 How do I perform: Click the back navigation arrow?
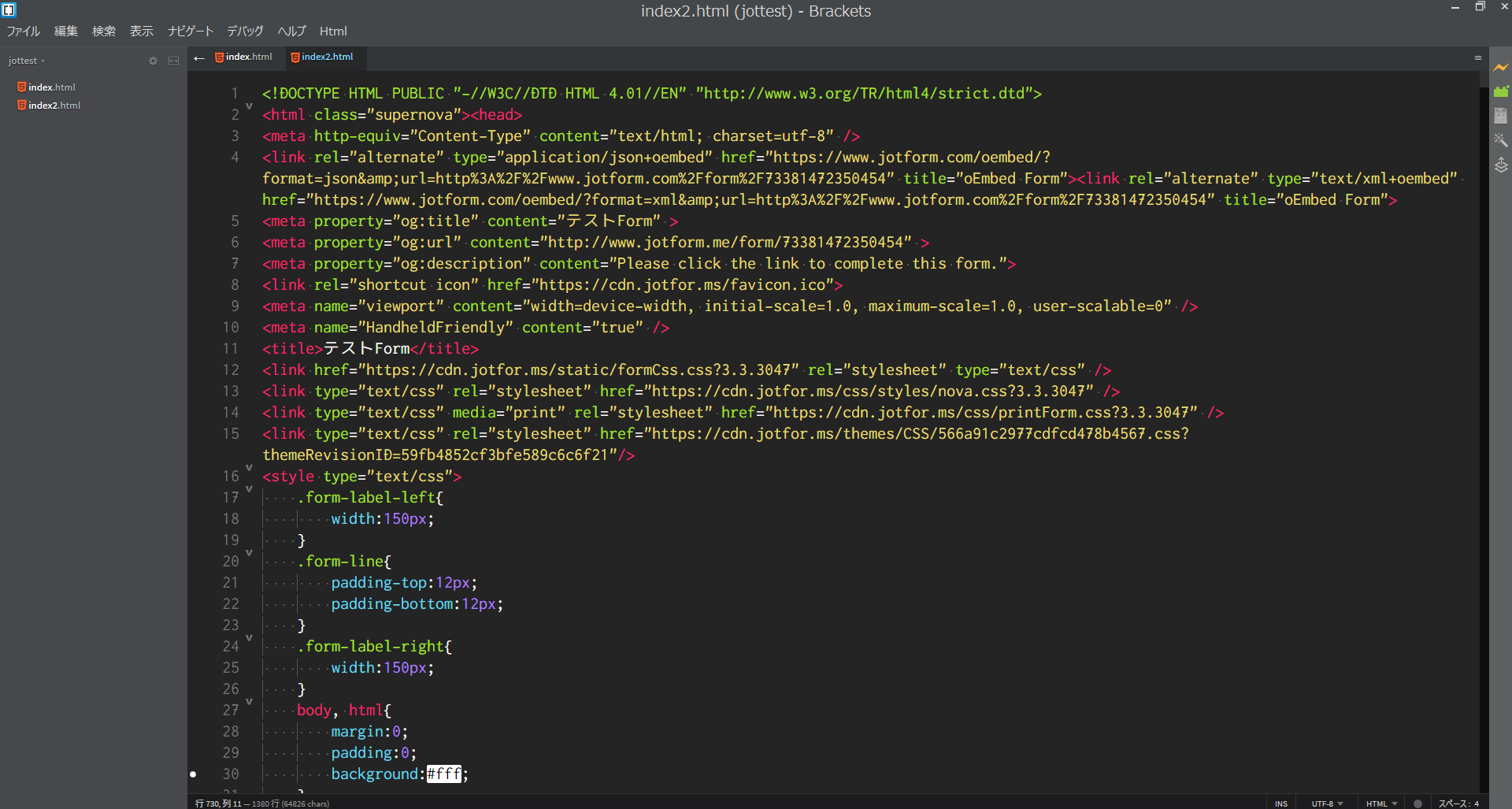[199, 58]
